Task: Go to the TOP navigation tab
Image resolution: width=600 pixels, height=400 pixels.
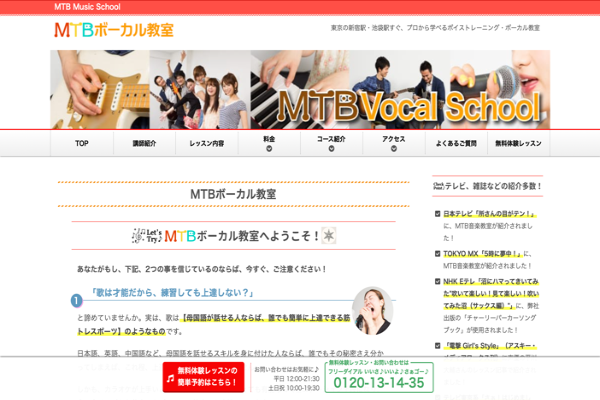Action: click(82, 144)
